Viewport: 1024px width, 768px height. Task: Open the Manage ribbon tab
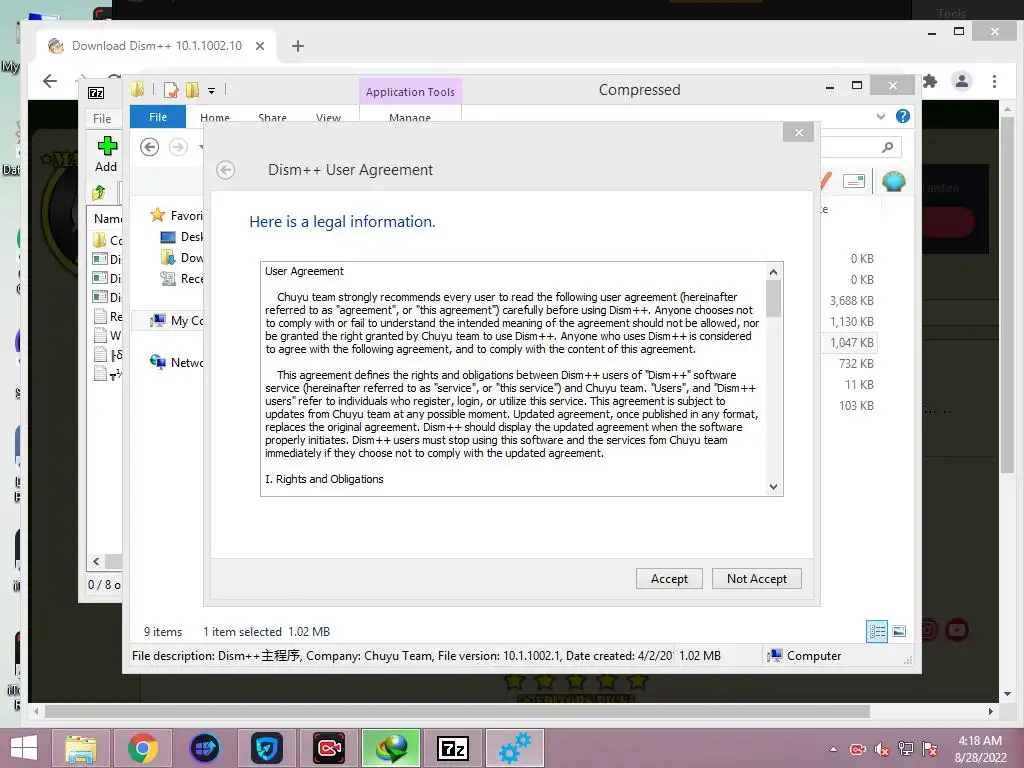409,118
